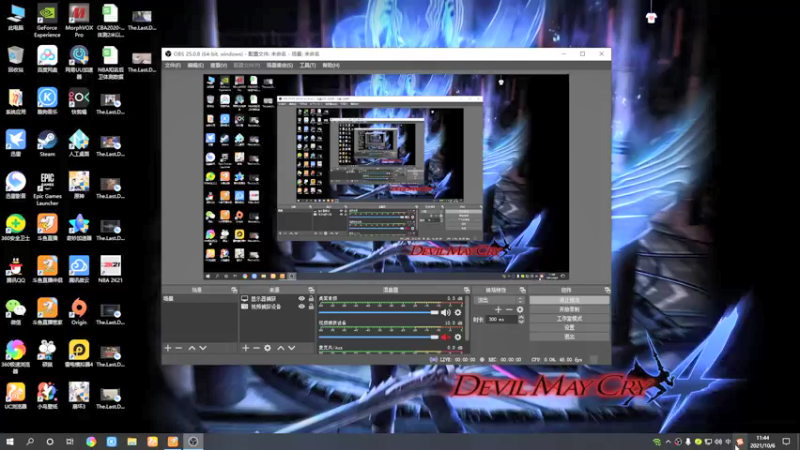Click the Exit (退出) button in Controls
800x450 pixels.
[x=569, y=337]
